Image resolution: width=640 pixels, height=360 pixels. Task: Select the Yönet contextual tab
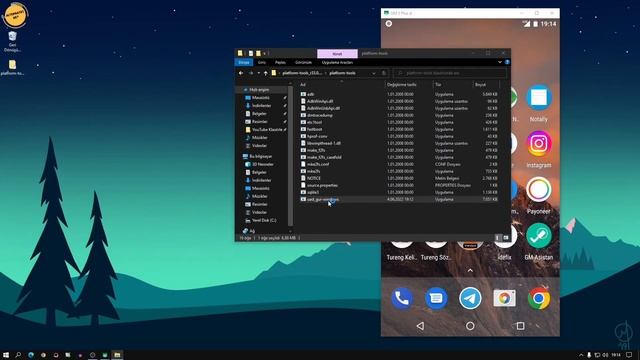tap(337, 53)
